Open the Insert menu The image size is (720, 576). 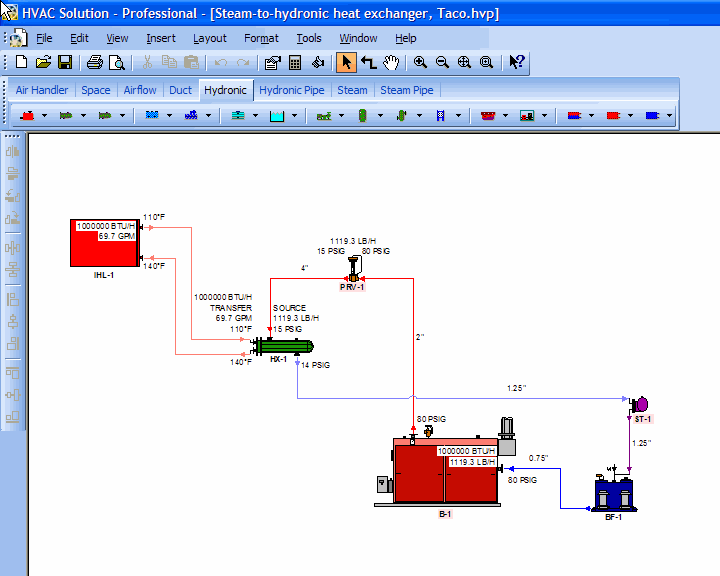(x=161, y=38)
